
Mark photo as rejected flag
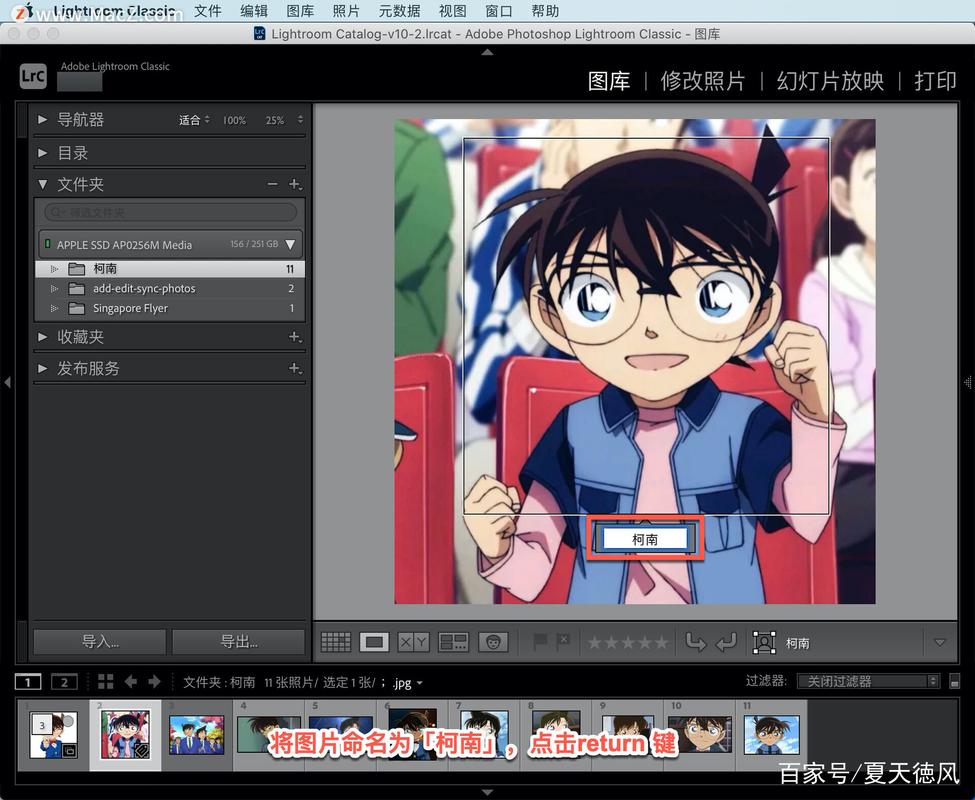pos(563,642)
